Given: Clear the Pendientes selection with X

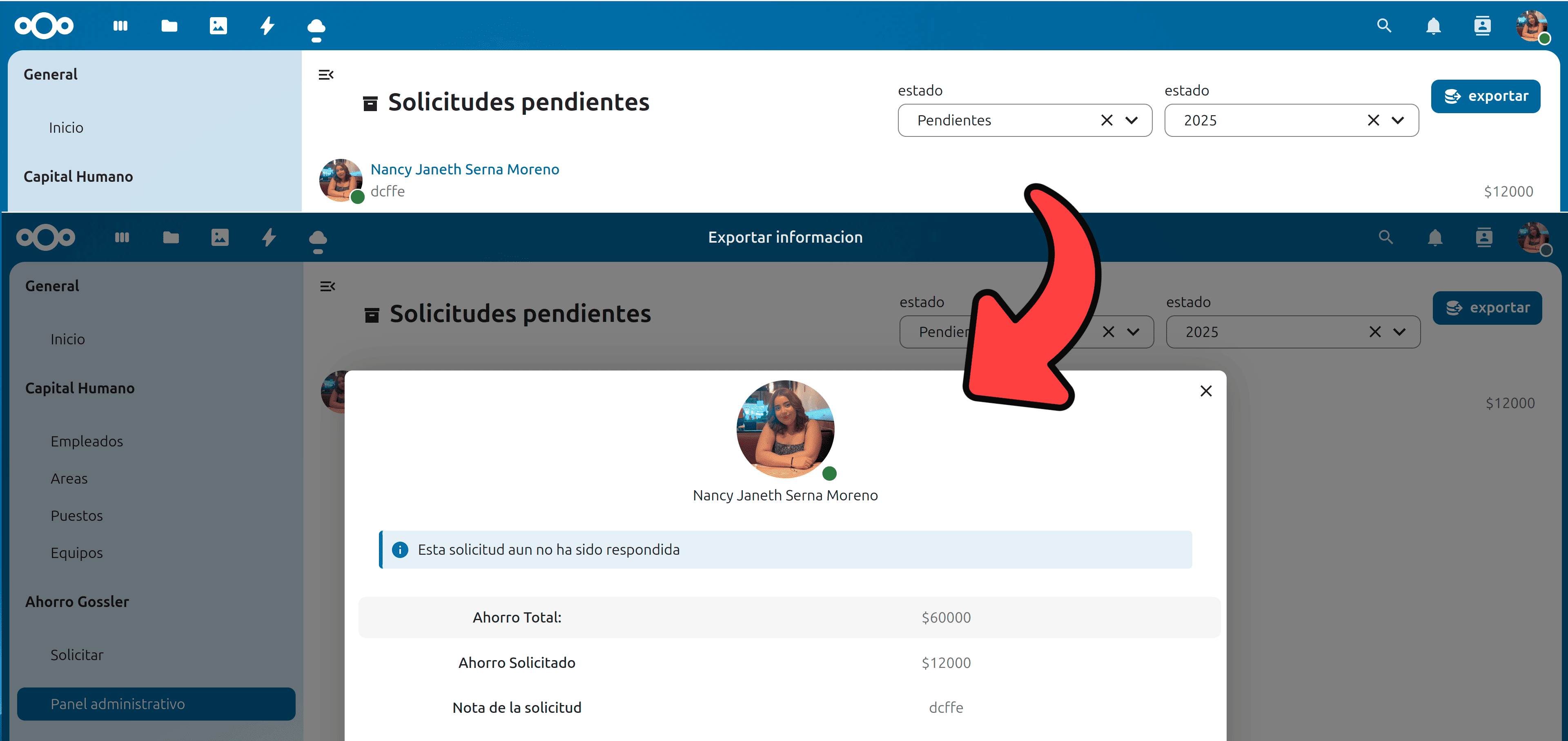Looking at the screenshot, I should [x=1107, y=120].
